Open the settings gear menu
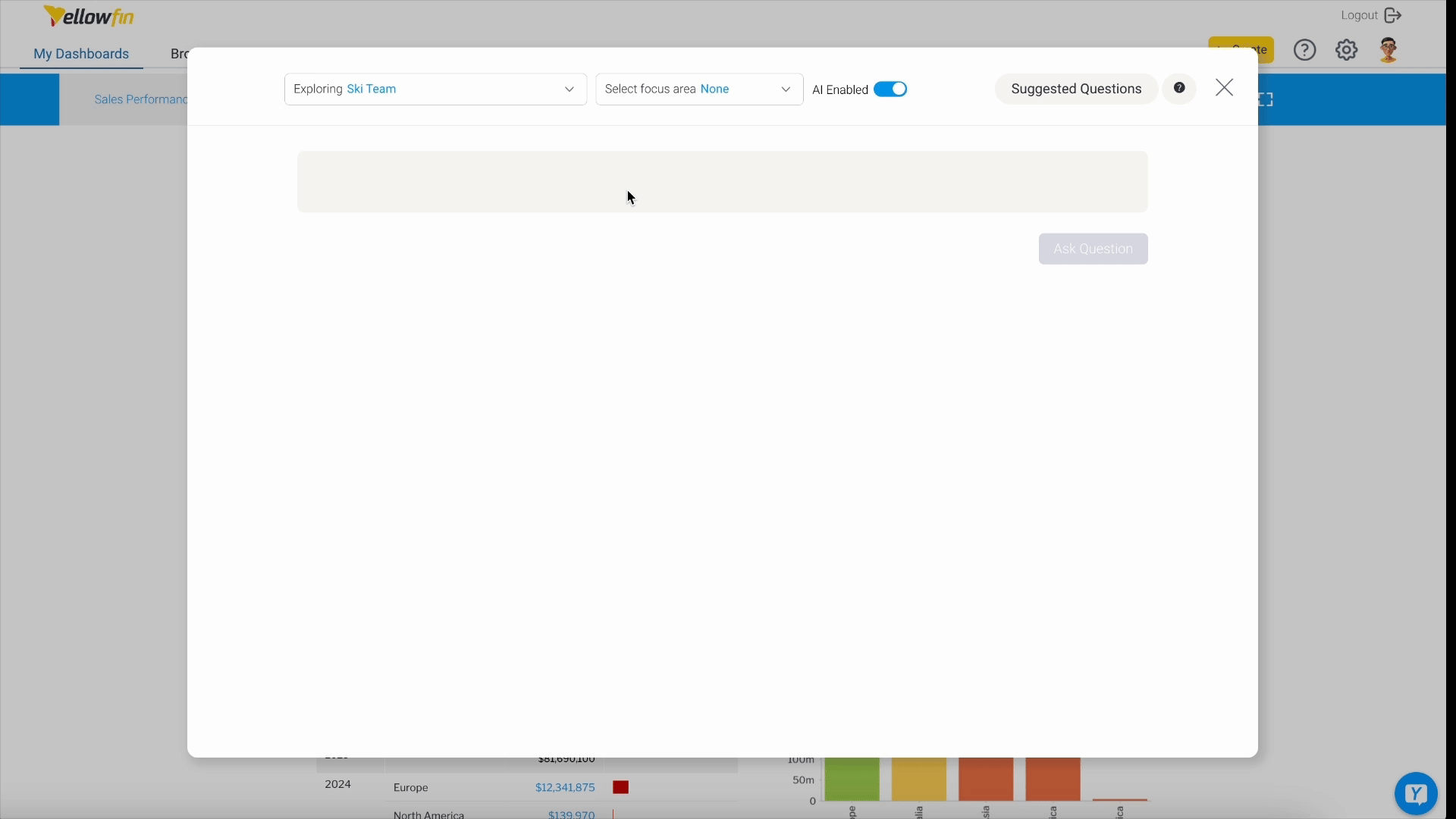Viewport: 1456px width, 819px height. pyautogui.click(x=1346, y=50)
